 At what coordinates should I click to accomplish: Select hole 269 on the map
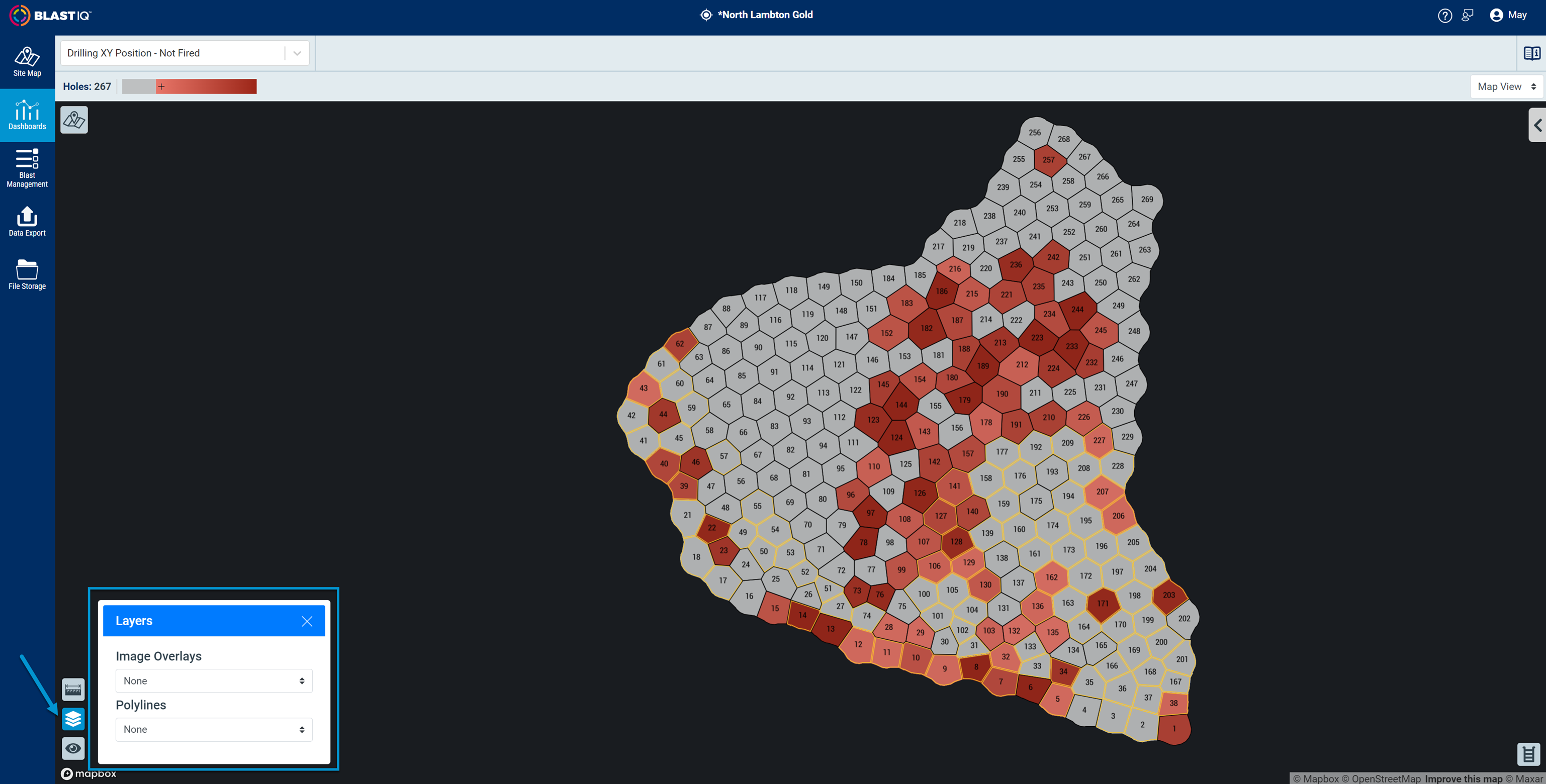(1146, 199)
